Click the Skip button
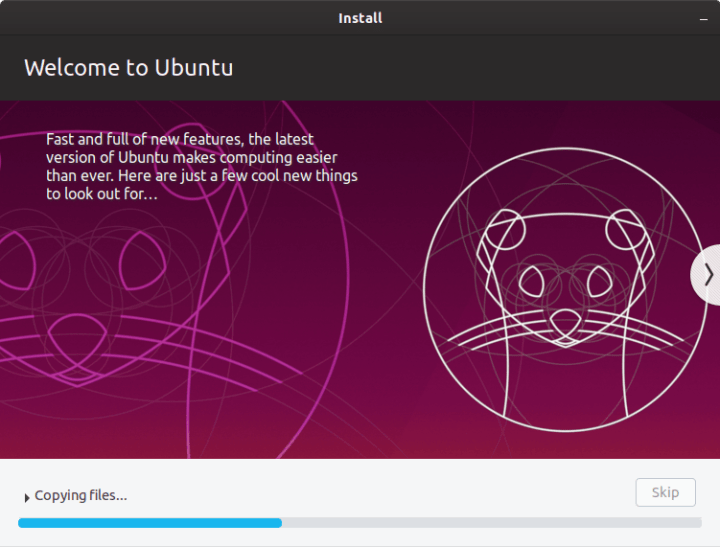Image resolution: width=720 pixels, height=547 pixels. click(665, 492)
